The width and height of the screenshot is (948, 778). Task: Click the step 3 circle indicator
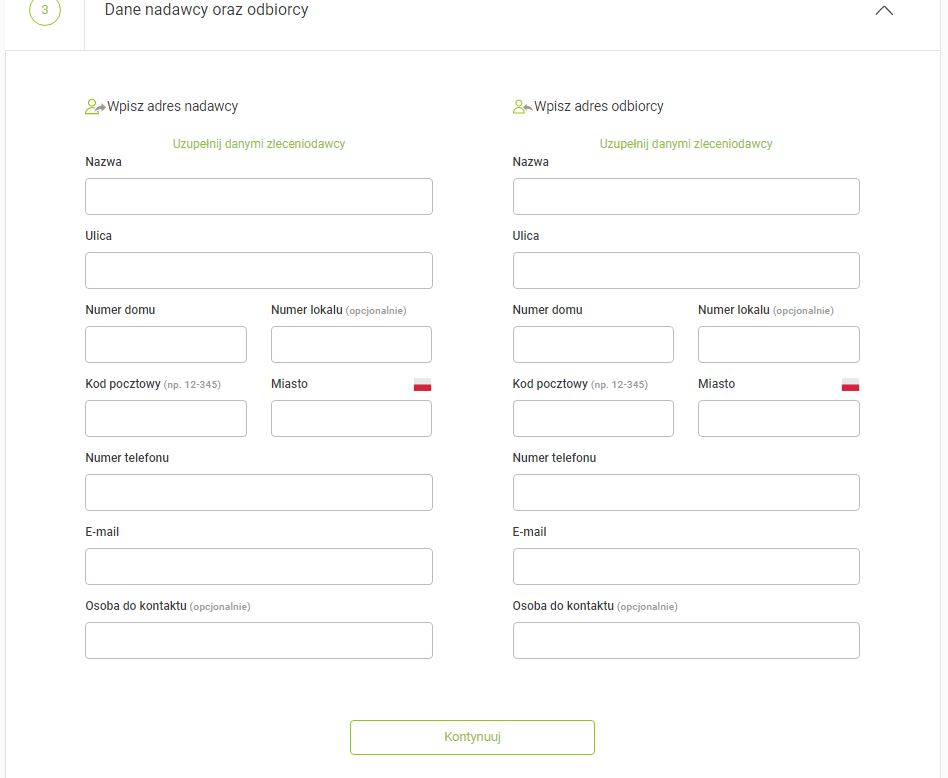pos(44,10)
